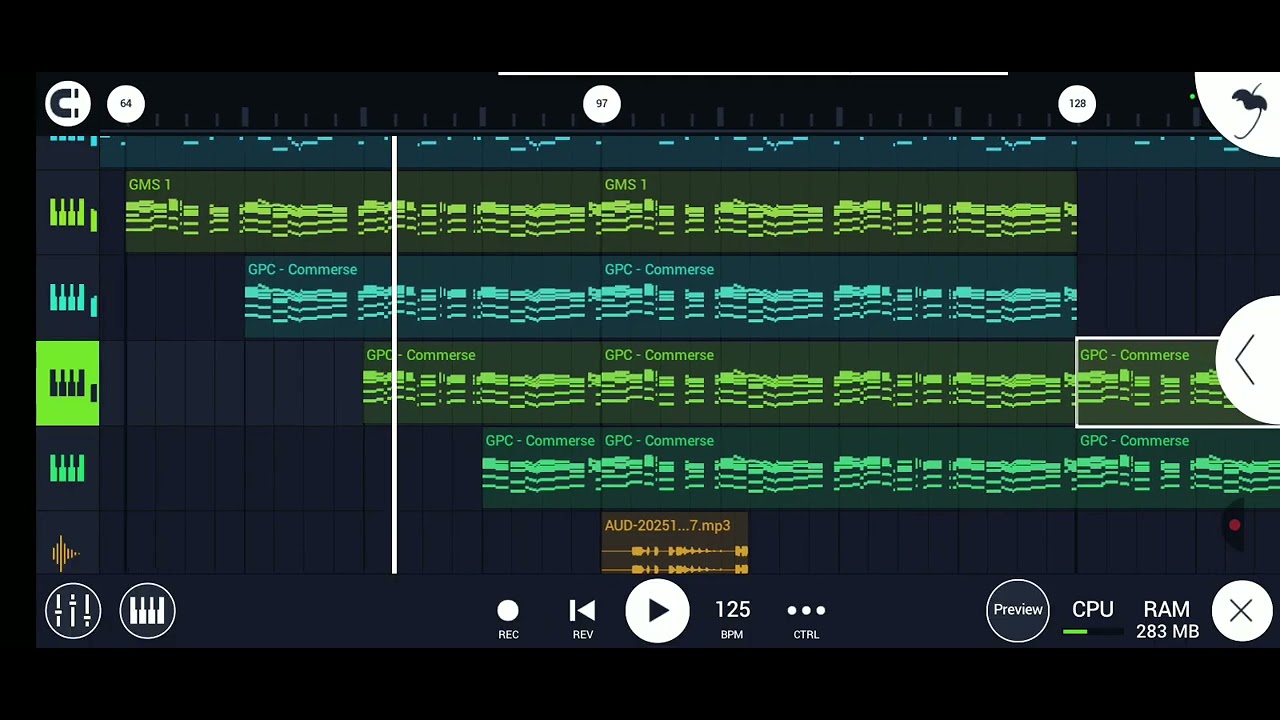Jump to timeline marker 64
Viewport: 1280px width, 720px height.
pos(126,103)
